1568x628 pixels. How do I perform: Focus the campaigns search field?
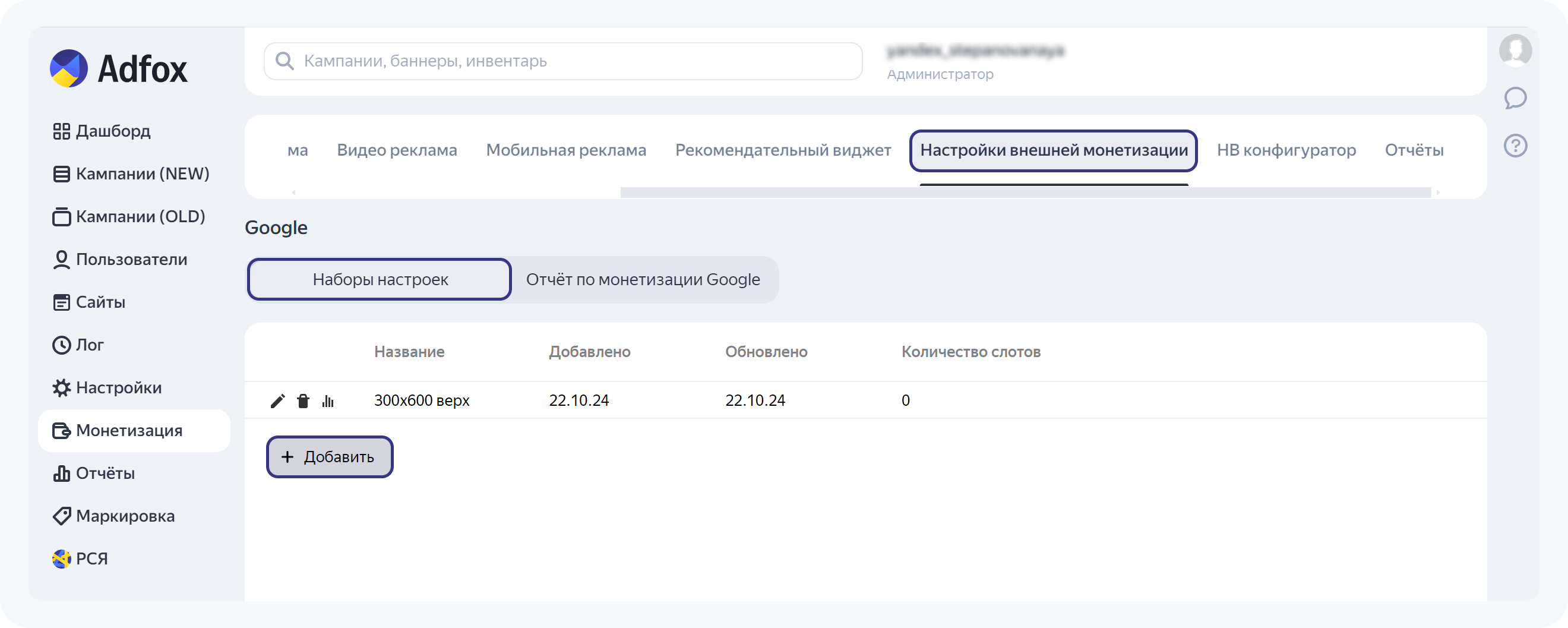563,61
